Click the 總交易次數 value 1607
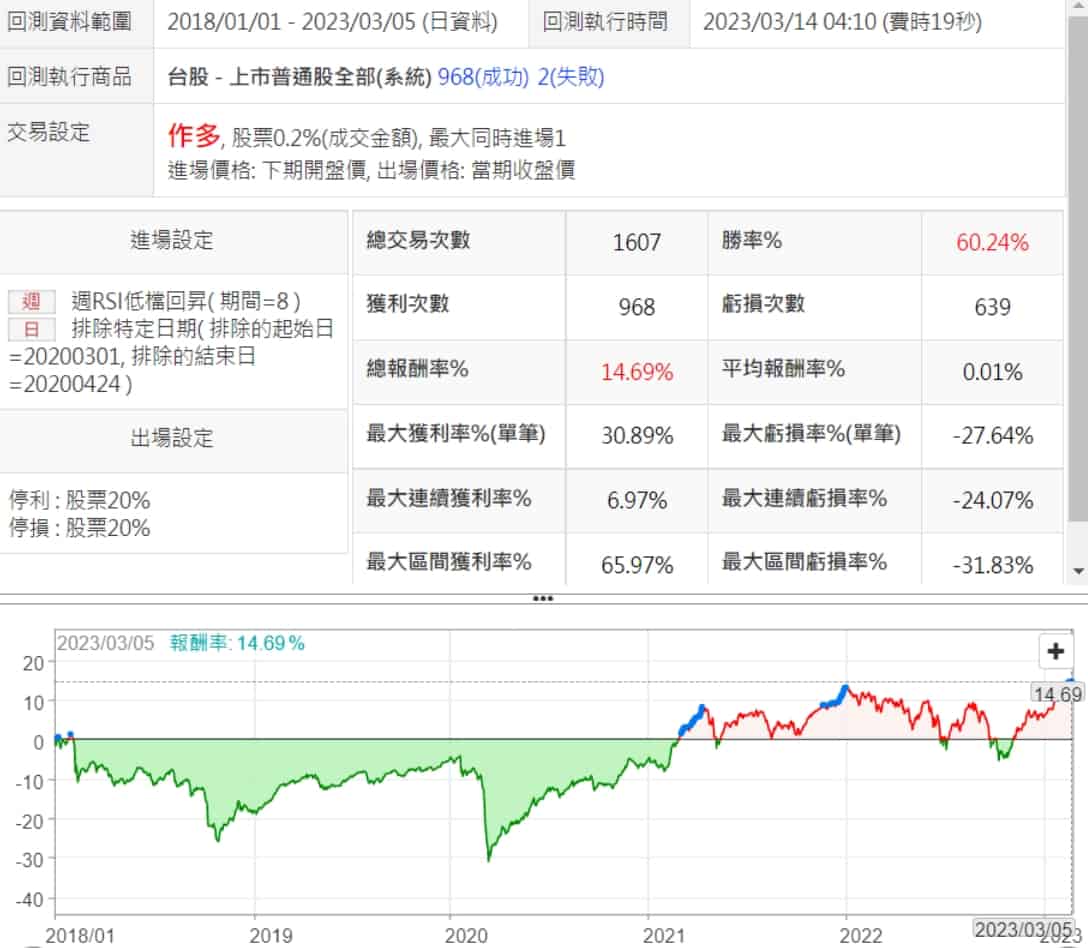The image size is (1088, 948). (636, 242)
